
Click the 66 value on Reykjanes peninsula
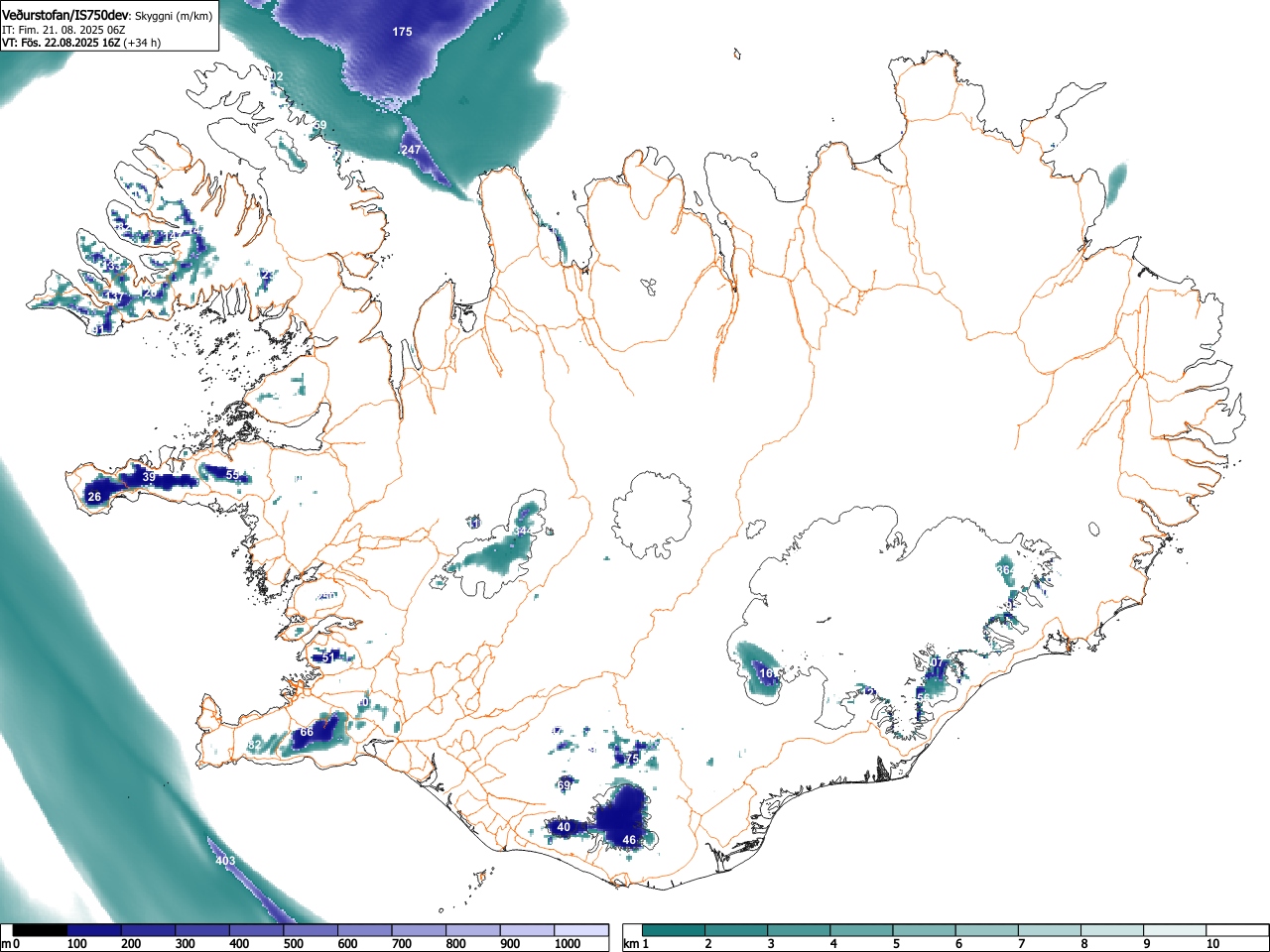pos(307,732)
